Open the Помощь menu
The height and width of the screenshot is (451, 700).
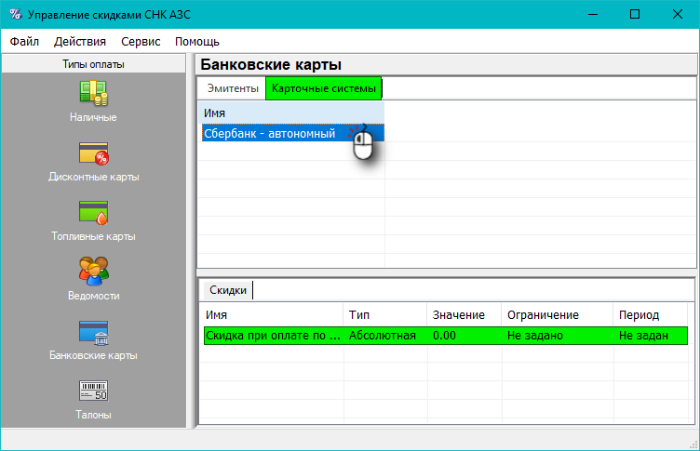tap(197, 42)
